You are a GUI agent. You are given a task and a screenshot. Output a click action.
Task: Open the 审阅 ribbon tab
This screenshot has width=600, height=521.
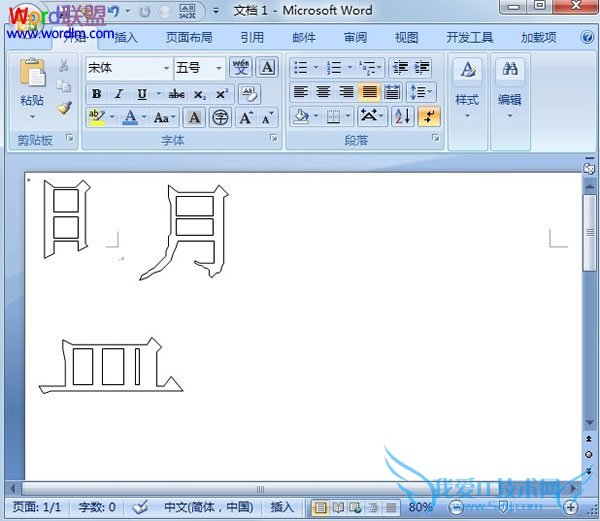click(x=355, y=37)
